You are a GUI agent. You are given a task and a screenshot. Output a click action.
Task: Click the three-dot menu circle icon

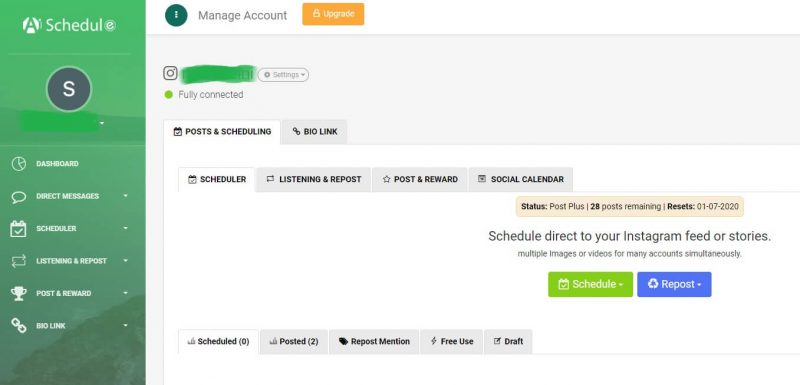point(176,15)
